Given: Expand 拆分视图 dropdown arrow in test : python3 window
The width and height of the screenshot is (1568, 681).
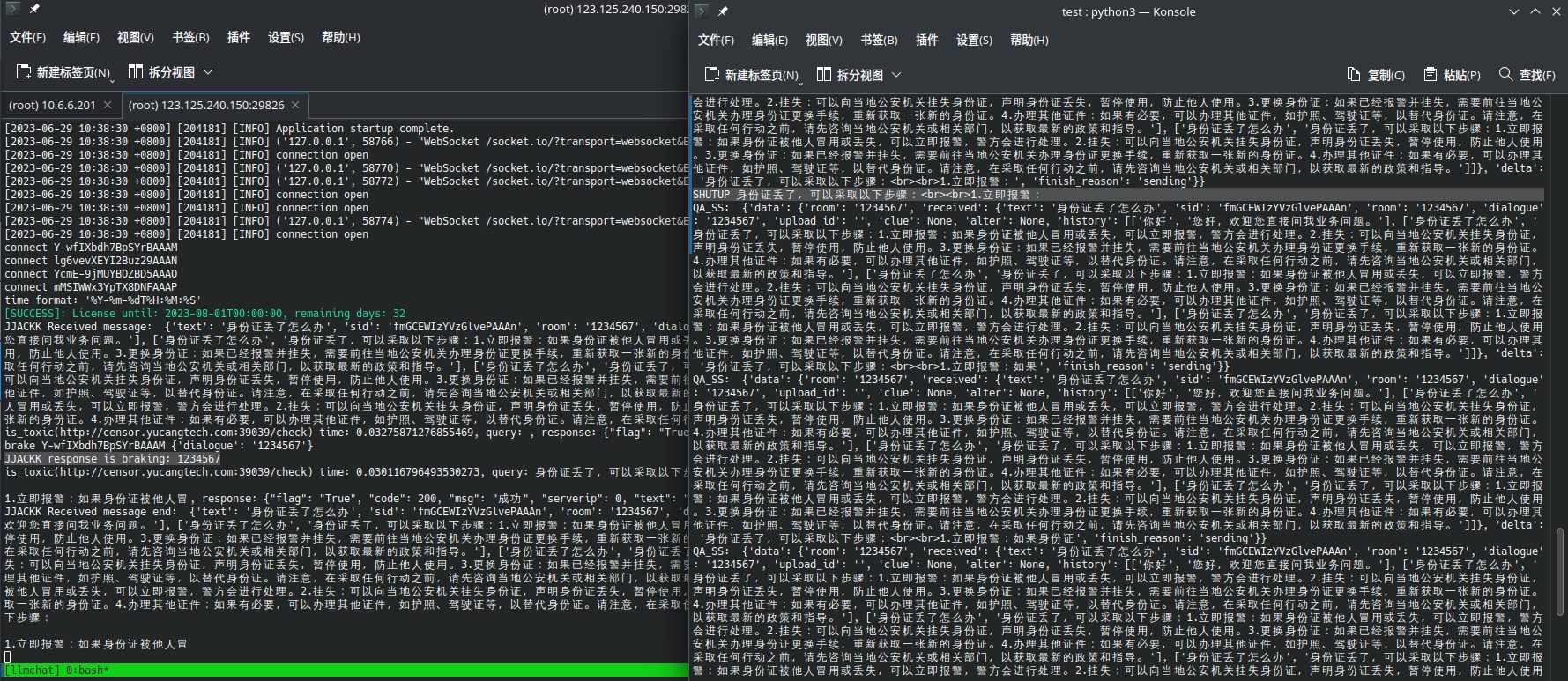Looking at the screenshot, I should [x=896, y=75].
